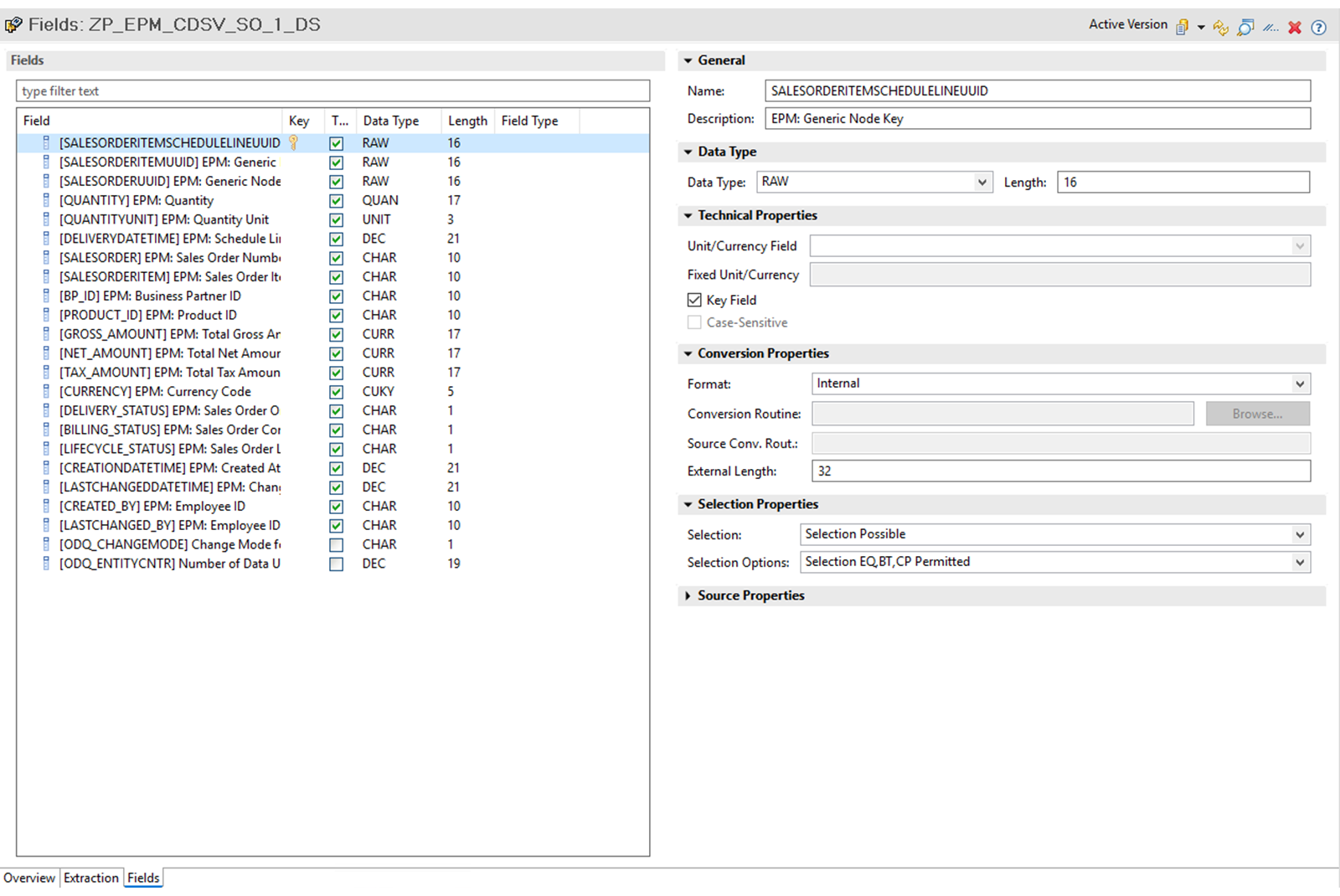Image resolution: width=1340 pixels, height=896 pixels.
Task: Click the editor icon left of Fields title
Action: [13, 25]
